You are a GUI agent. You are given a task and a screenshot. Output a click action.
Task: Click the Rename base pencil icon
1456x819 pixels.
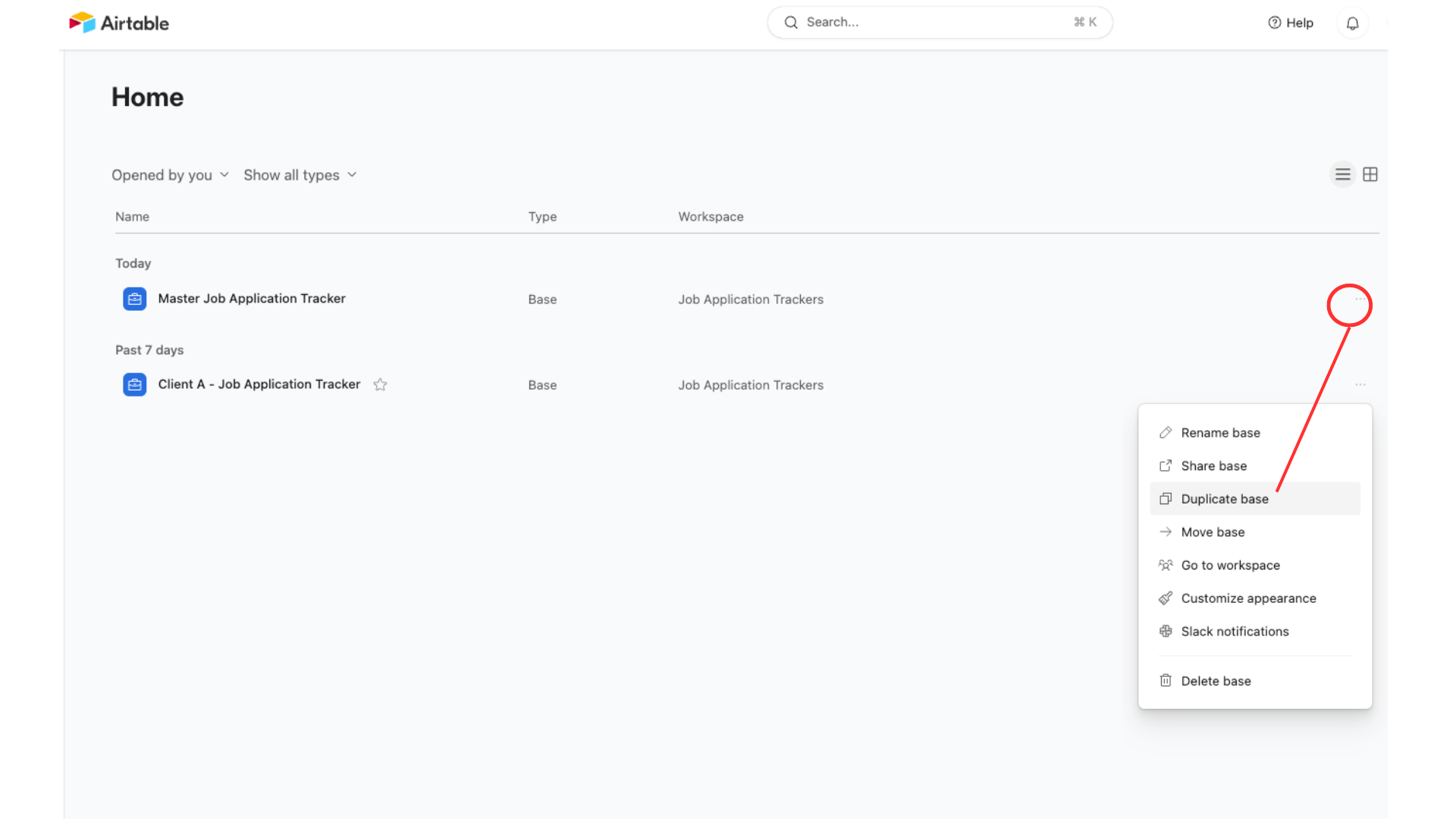pyautogui.click(x=1166, y=432)
